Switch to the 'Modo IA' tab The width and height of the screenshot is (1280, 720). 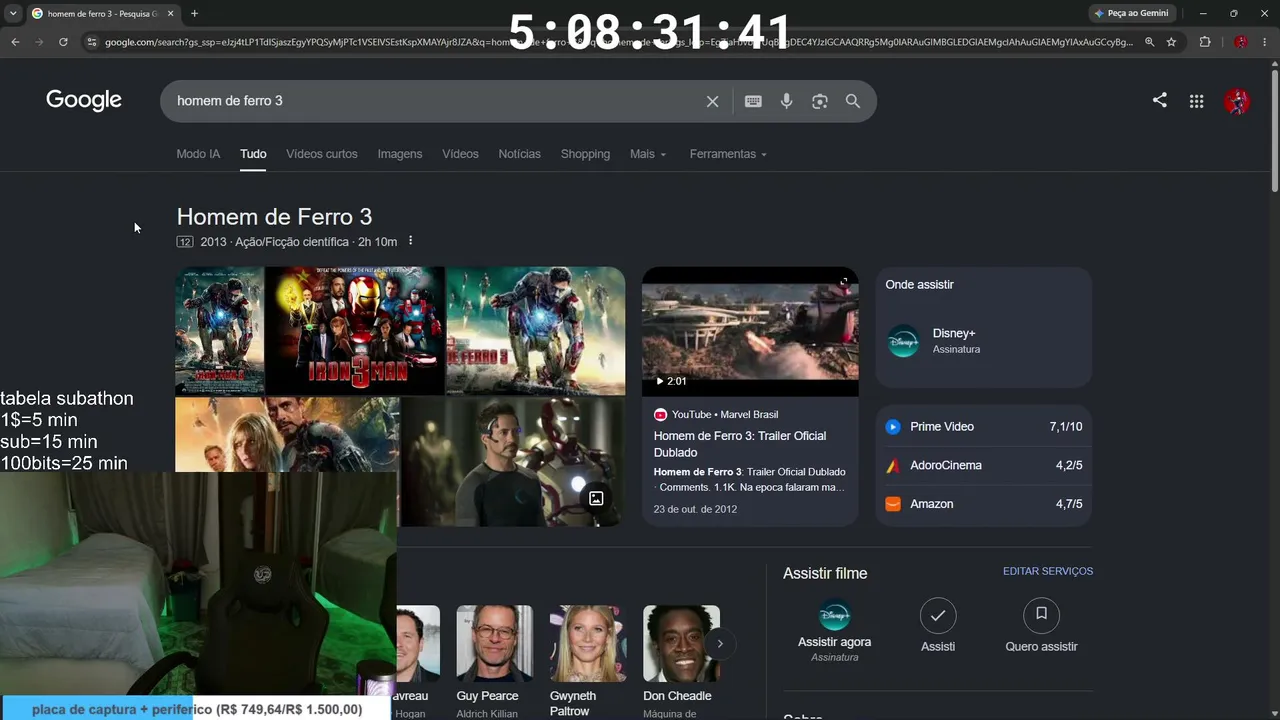[198, 154]
